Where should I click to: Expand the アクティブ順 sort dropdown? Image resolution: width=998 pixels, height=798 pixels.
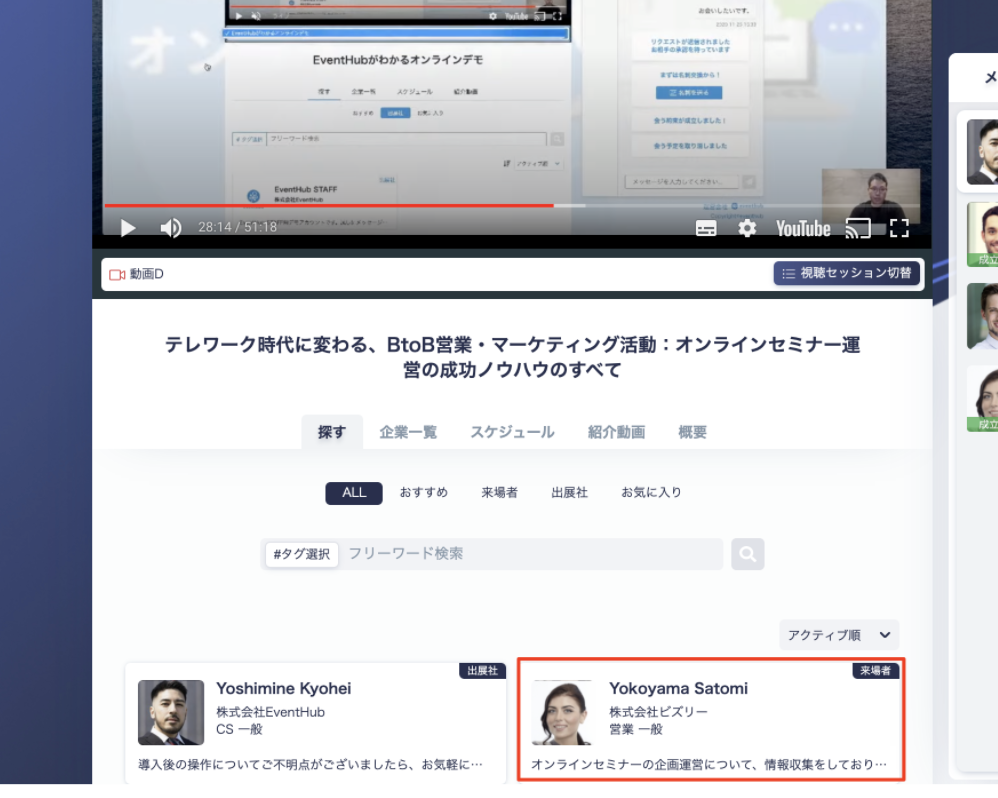(x=839, y=635)
